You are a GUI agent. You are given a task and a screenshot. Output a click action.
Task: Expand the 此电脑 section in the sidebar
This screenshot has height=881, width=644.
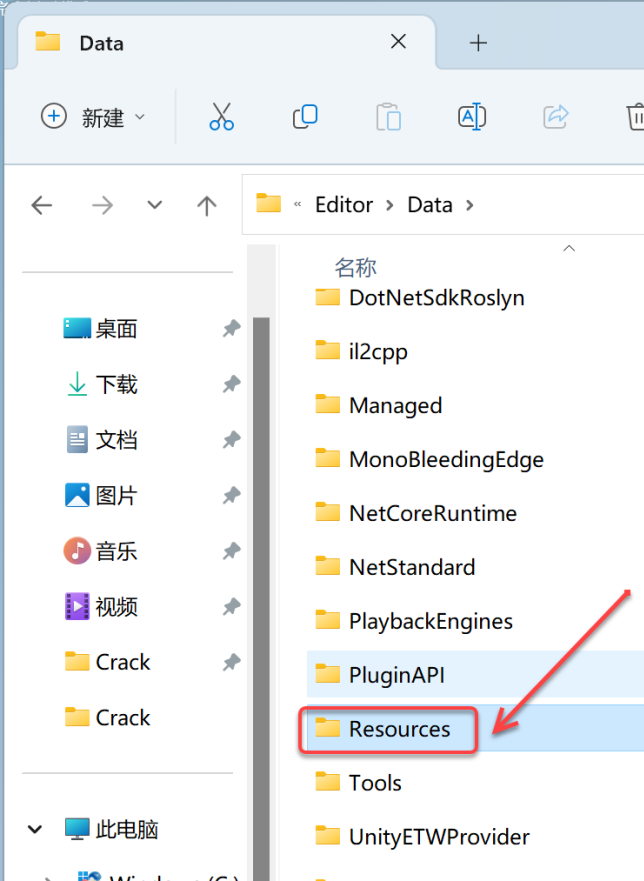coord(34,829)
